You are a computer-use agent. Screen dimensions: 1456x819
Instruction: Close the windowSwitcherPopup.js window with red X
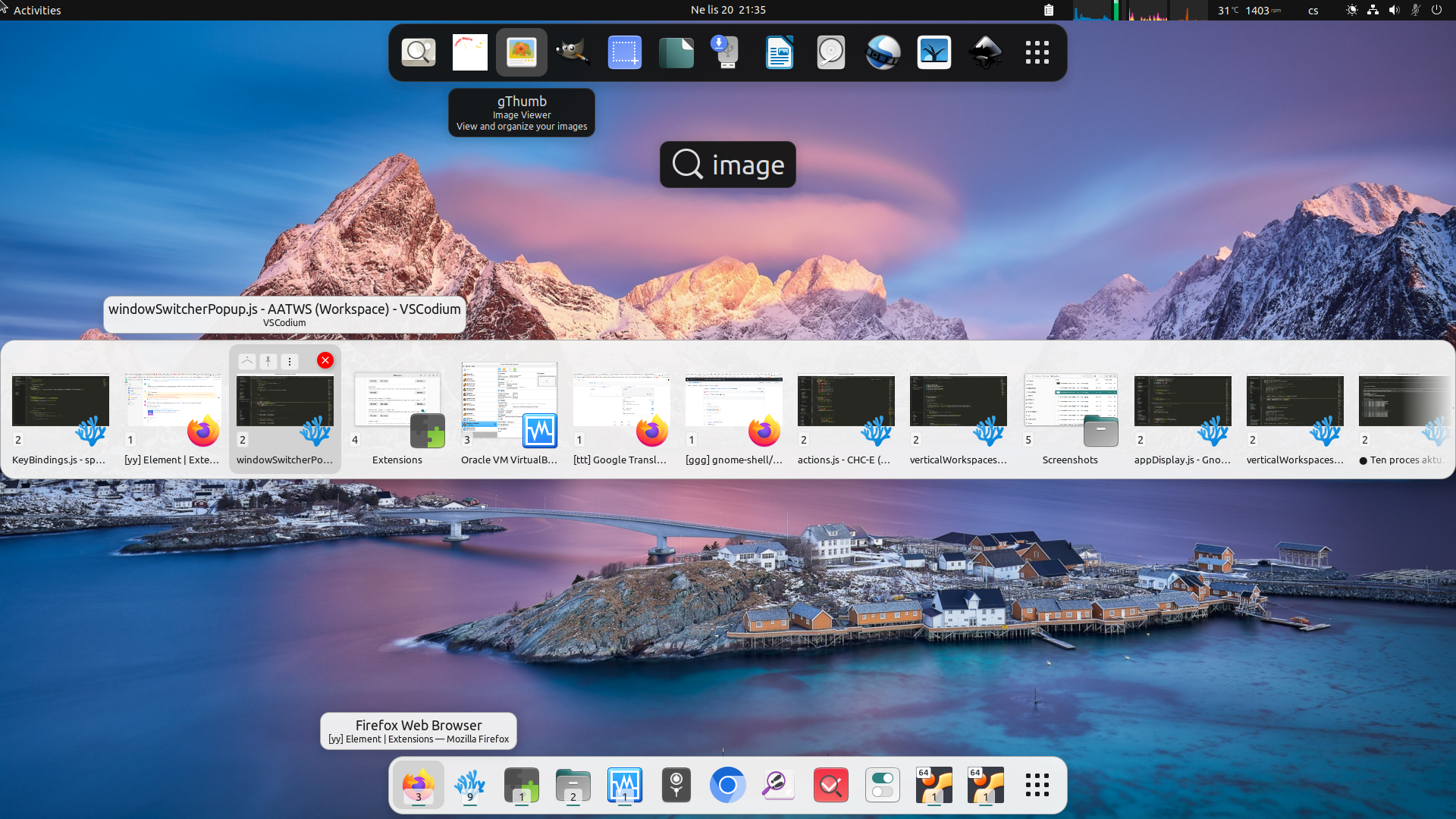tap(325, 360)
